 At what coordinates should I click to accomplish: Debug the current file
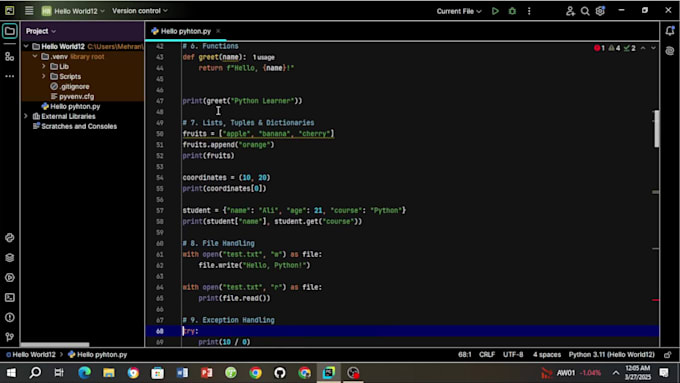pyautogui.click(x=512, y=11)
